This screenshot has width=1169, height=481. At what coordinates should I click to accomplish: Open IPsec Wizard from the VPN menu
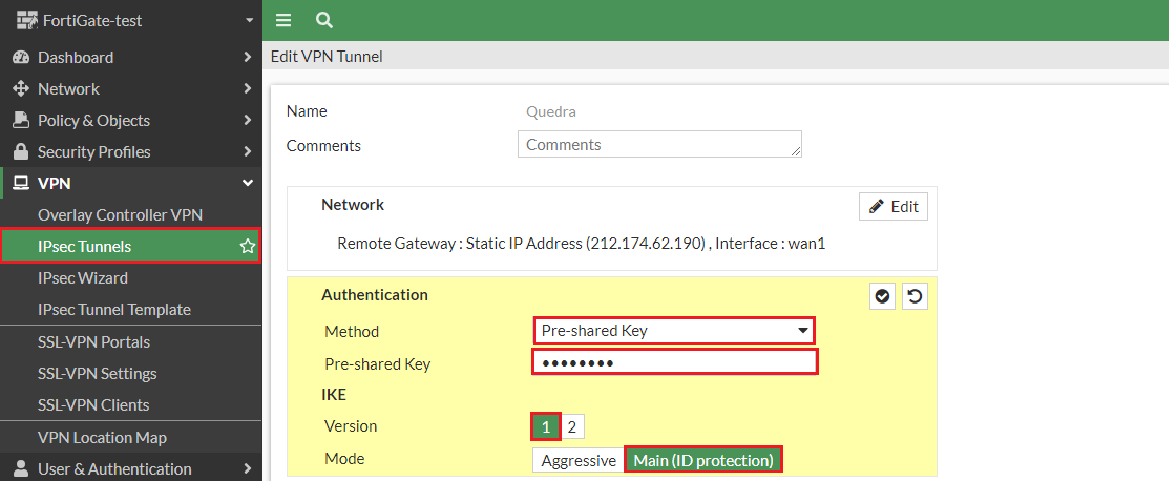[83, 278]
